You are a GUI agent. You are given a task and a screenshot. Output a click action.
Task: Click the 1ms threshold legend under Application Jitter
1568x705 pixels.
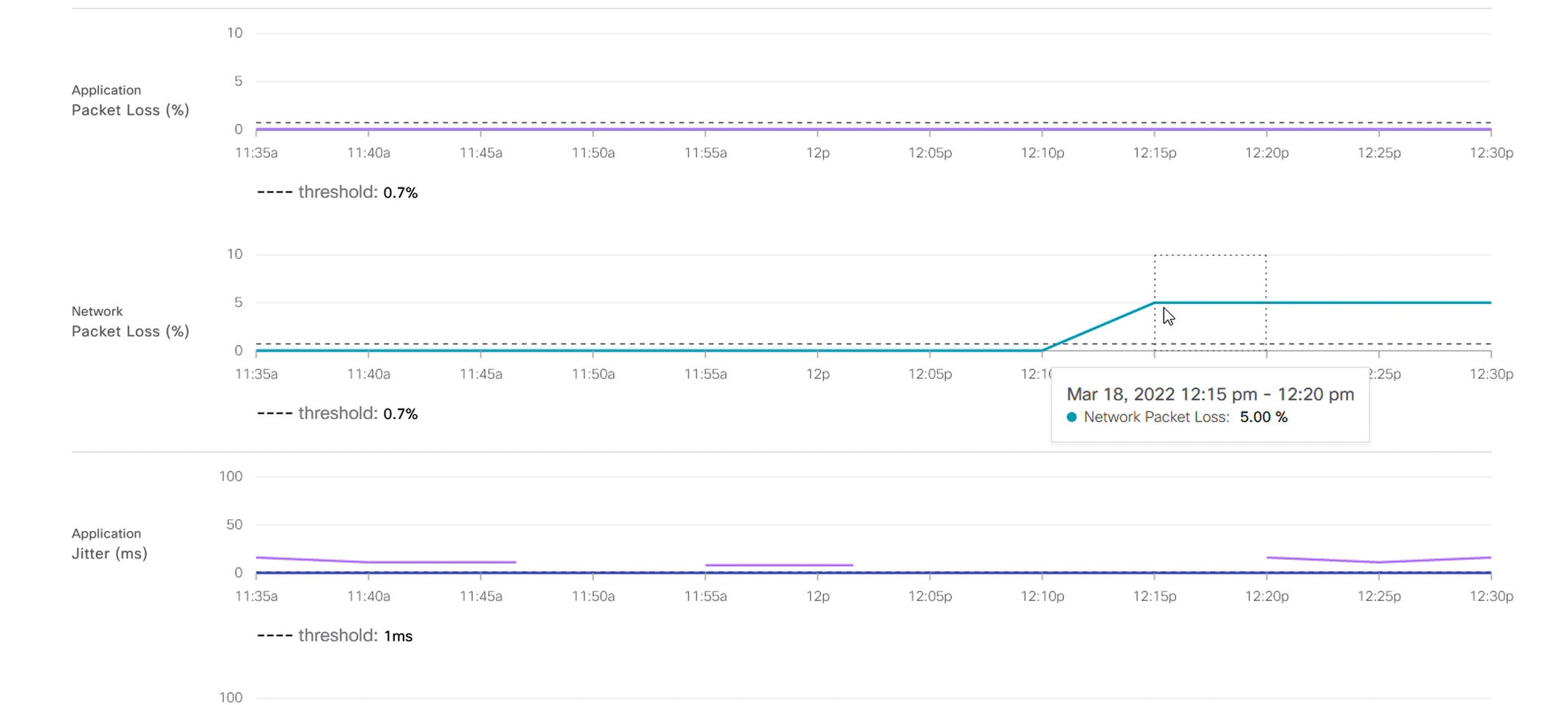point(334,636)
